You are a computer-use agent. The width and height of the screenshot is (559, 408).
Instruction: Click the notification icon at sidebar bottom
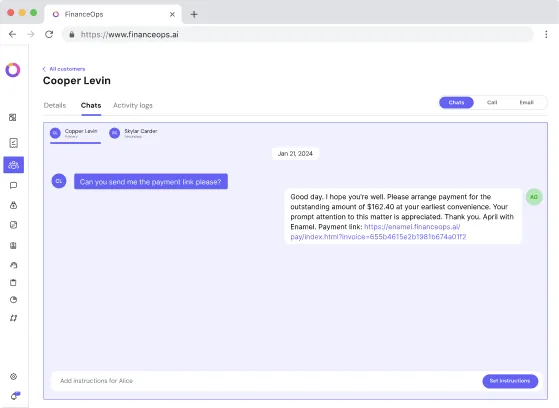15,396
